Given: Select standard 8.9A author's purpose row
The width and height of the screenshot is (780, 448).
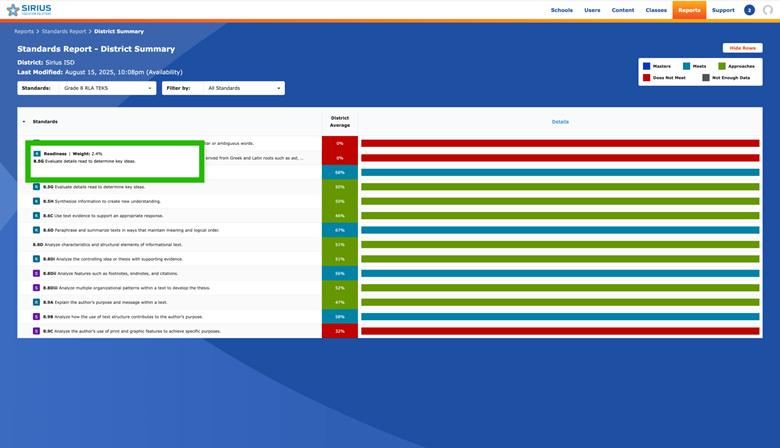Looking at the screenshot, I should coord(105,302).
